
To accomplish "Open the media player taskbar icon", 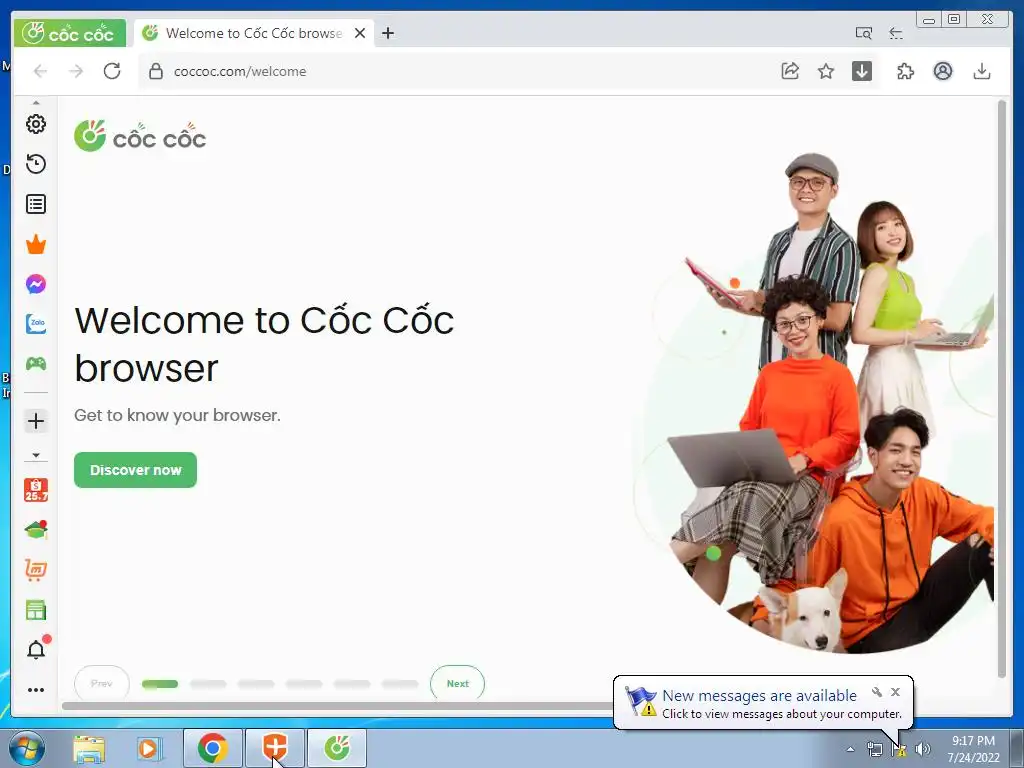I will click(150, 748).
